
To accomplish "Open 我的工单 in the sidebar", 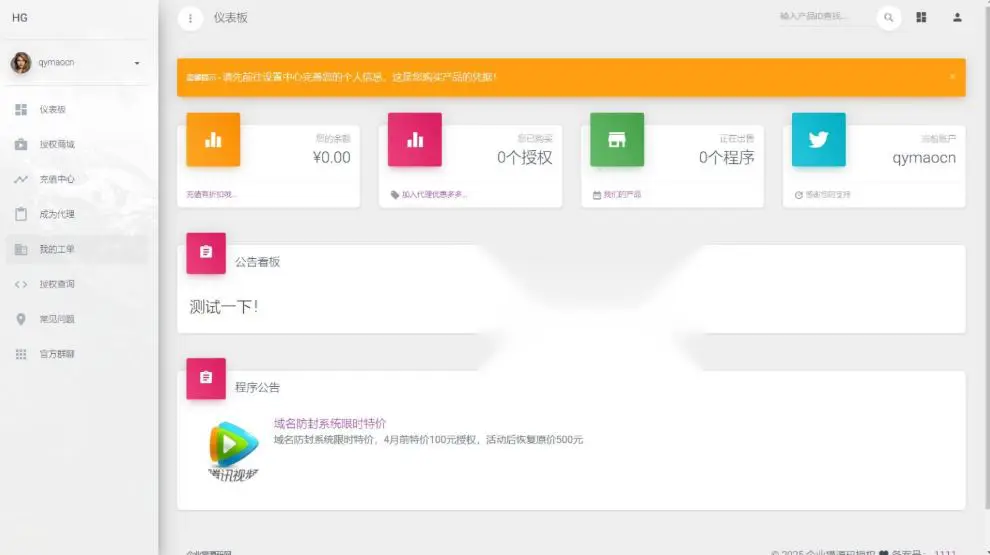I will pos(77,249).
